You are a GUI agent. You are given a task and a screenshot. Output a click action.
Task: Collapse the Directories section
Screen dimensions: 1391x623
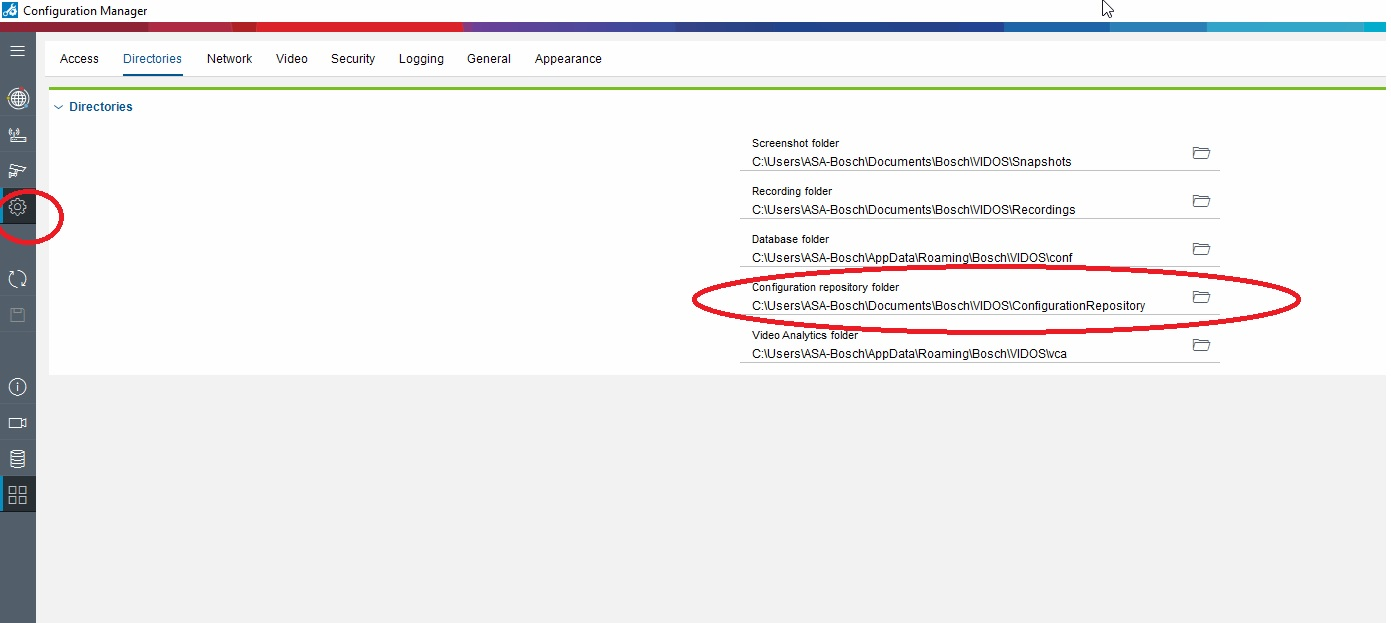pos(58,107)
